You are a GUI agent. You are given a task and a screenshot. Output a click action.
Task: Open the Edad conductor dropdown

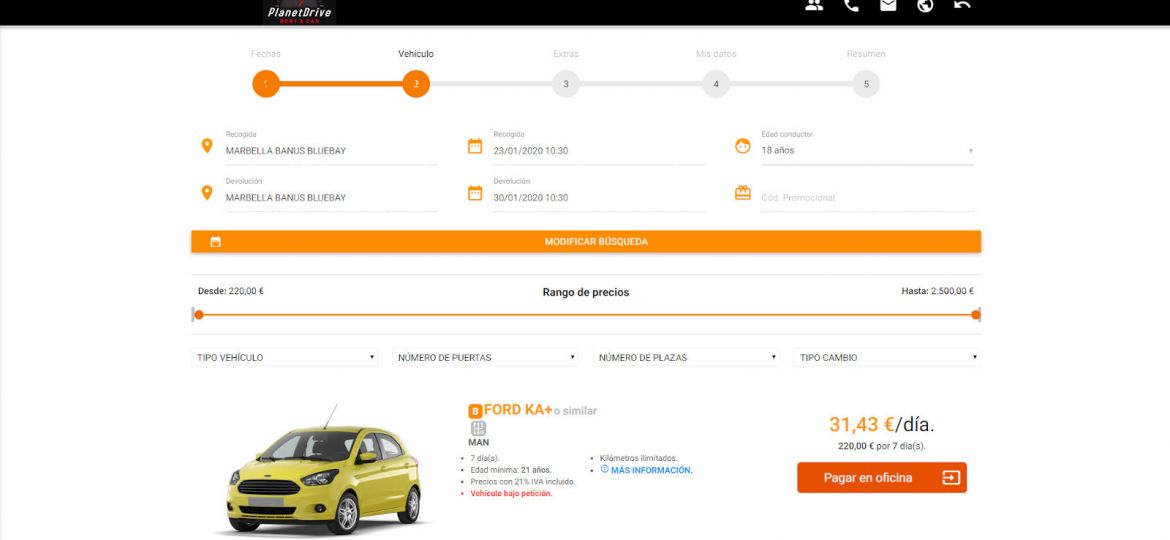click(x=867, y=151)
